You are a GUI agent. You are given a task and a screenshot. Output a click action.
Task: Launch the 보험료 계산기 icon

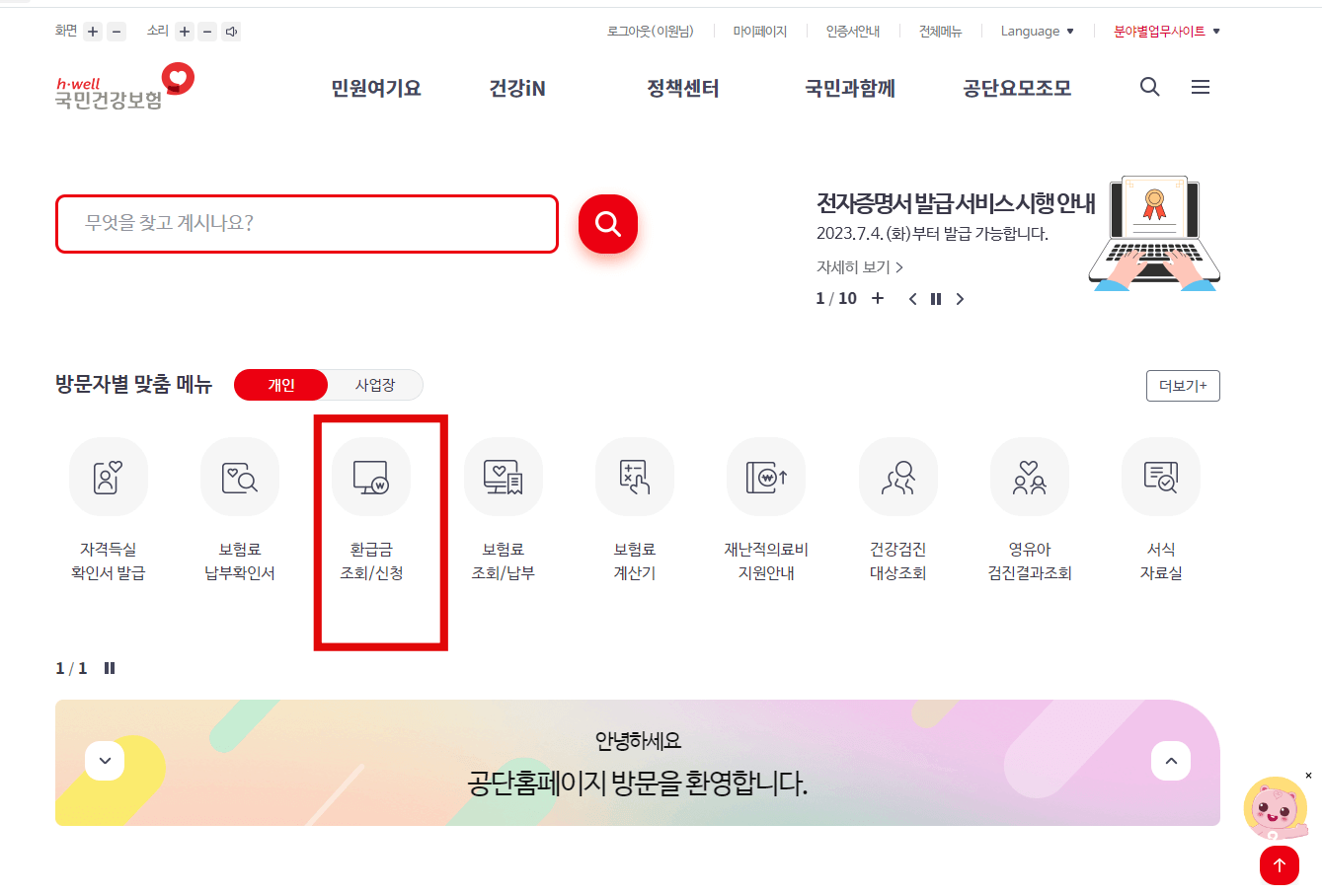click(x=634, y=476)
